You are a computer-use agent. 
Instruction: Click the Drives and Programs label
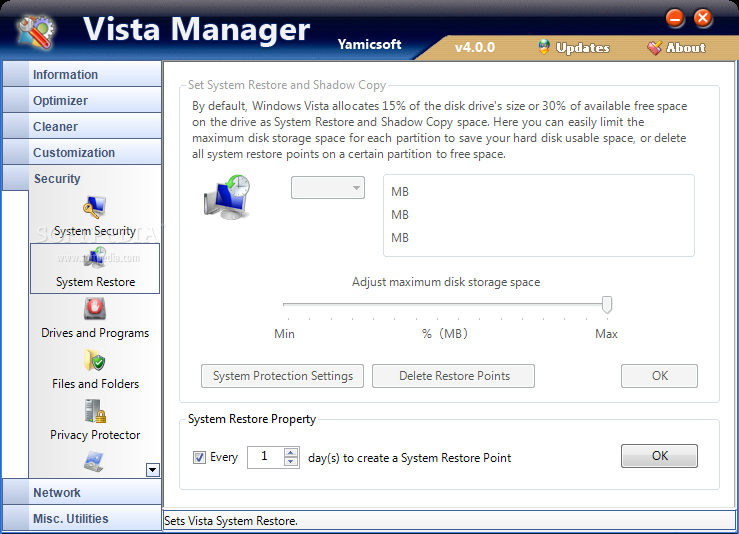[95, 333]
